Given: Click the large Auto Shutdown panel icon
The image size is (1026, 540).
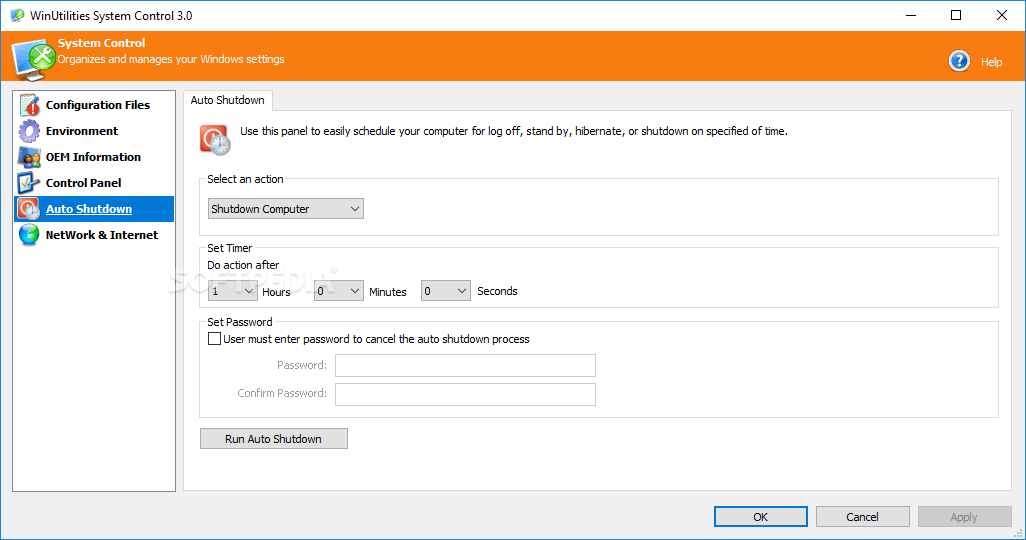Looking at the screenshot, I should 215,140.
